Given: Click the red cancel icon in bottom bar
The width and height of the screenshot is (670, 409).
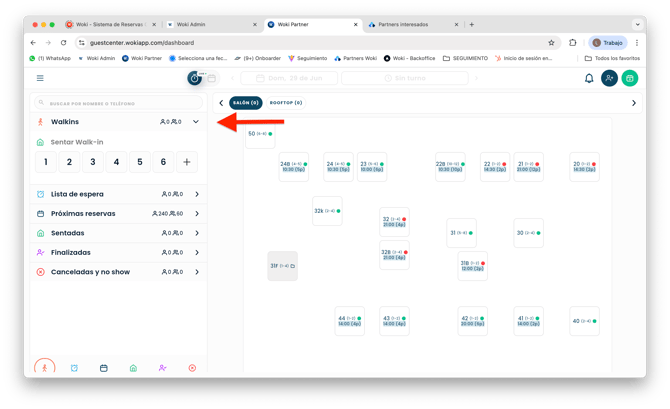Looking at the screenshot, I should pyautogui.click(x=192, y=368).
